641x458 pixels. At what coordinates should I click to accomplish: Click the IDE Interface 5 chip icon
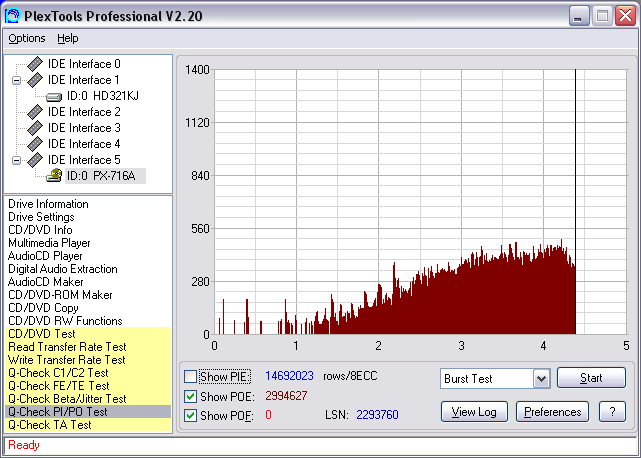(35, 159)
